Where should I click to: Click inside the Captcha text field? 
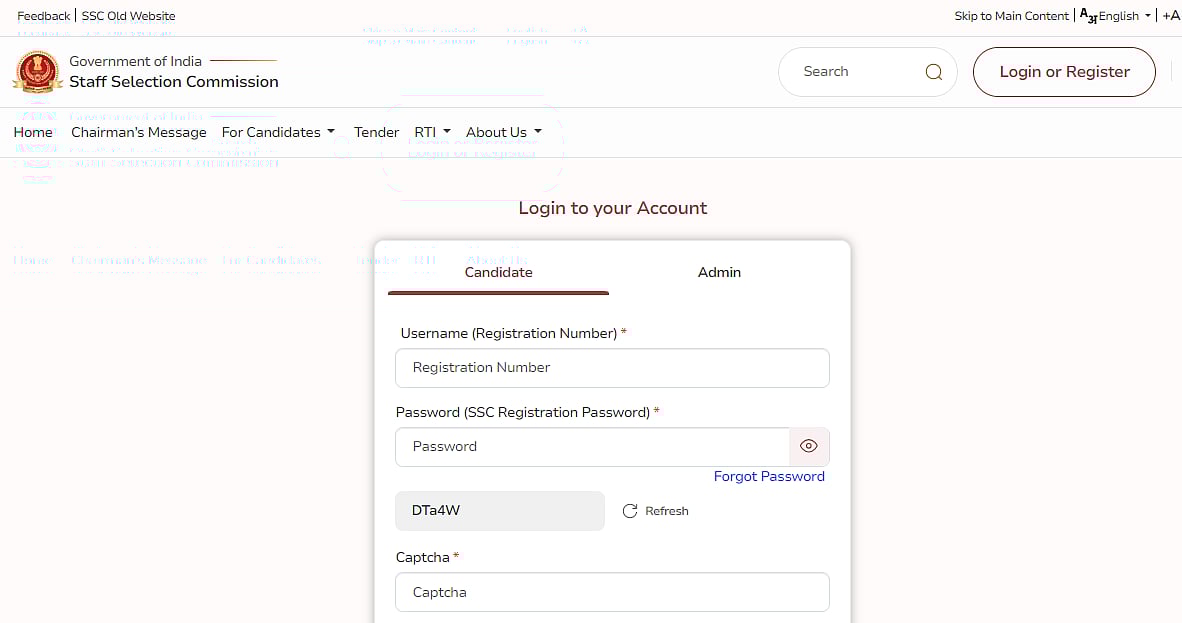[x=612, y=592]
